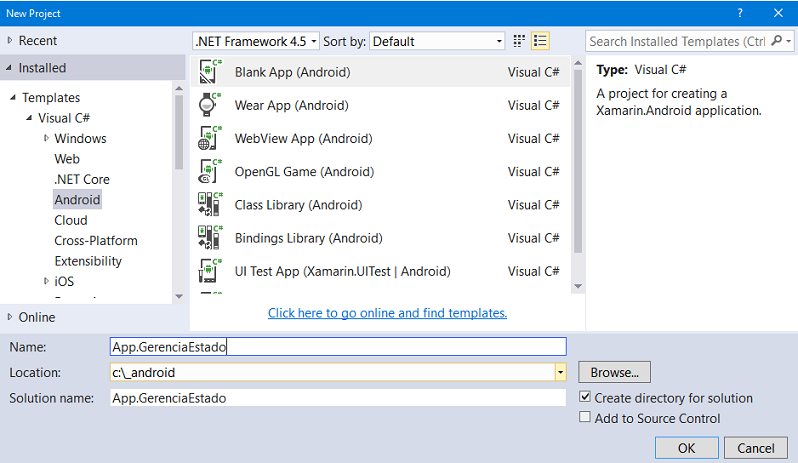Click link to go online and find templates
The image size is (798, 463).
click(x=387, y=313)
